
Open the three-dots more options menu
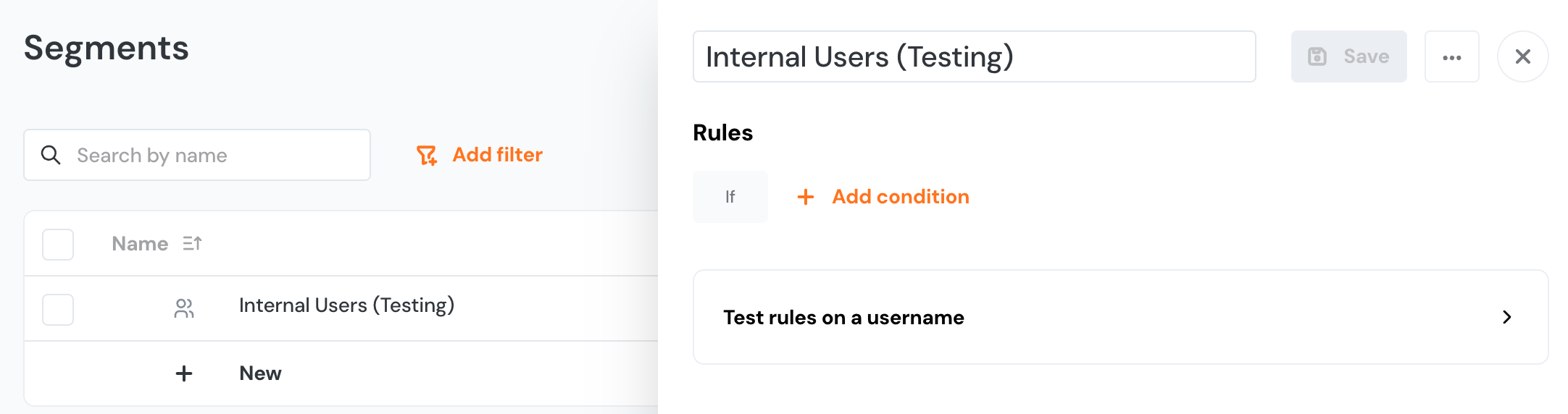1451,57
